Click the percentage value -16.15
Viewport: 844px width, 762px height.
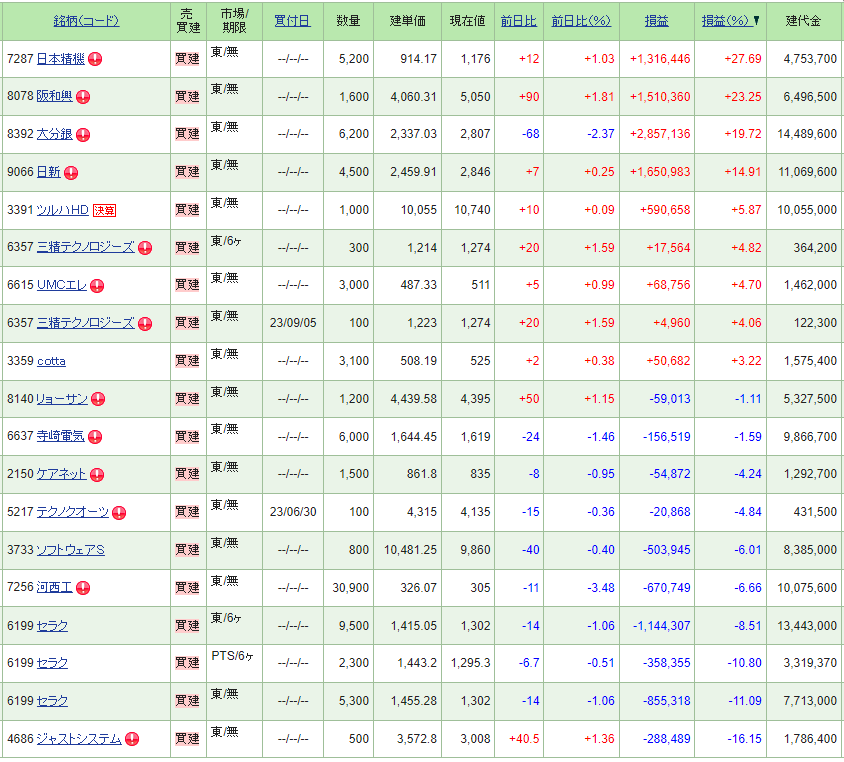[744, 739]
